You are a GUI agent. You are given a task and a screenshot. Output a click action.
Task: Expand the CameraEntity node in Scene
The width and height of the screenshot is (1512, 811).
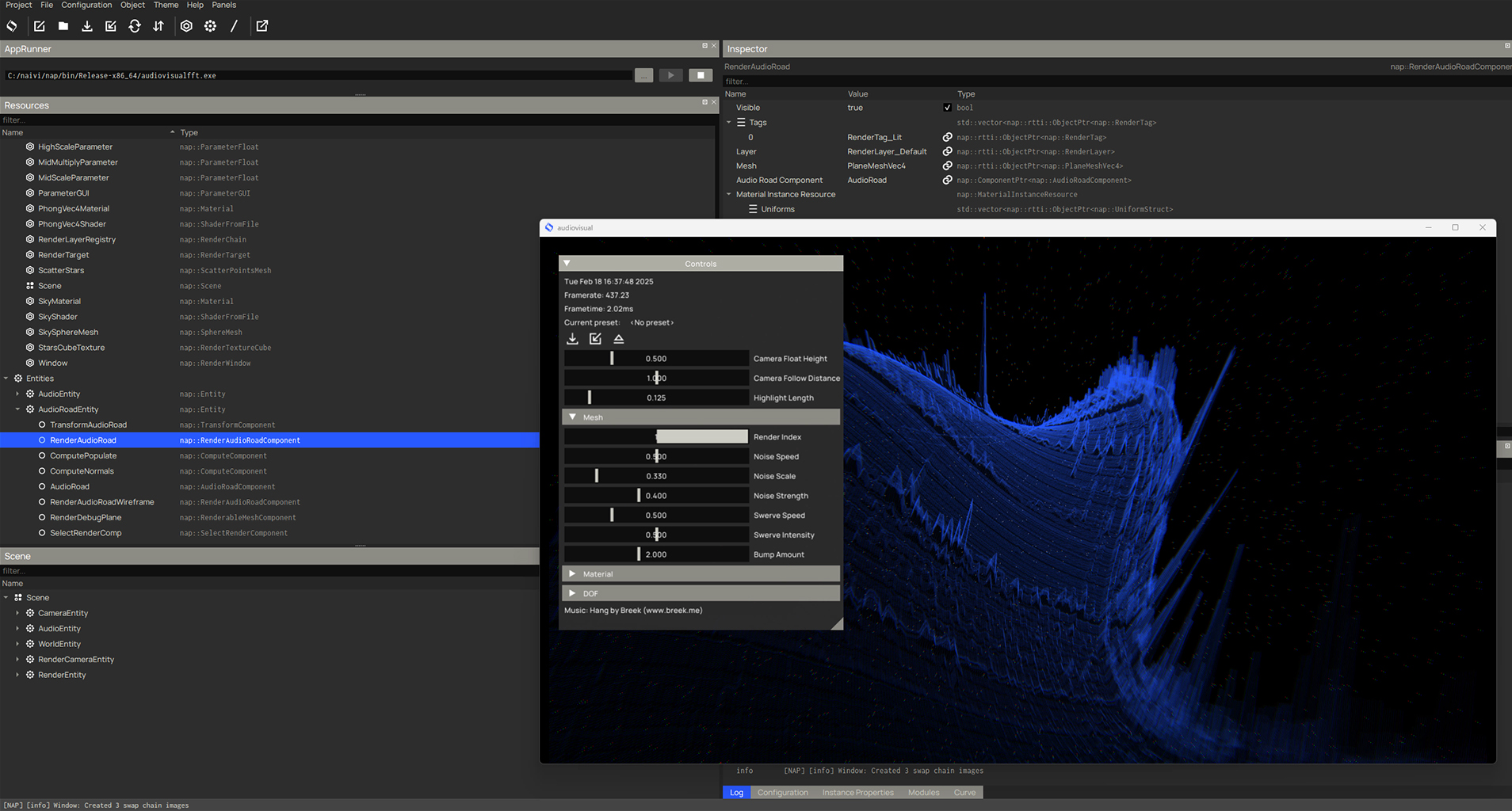click(x=17, y=613)
